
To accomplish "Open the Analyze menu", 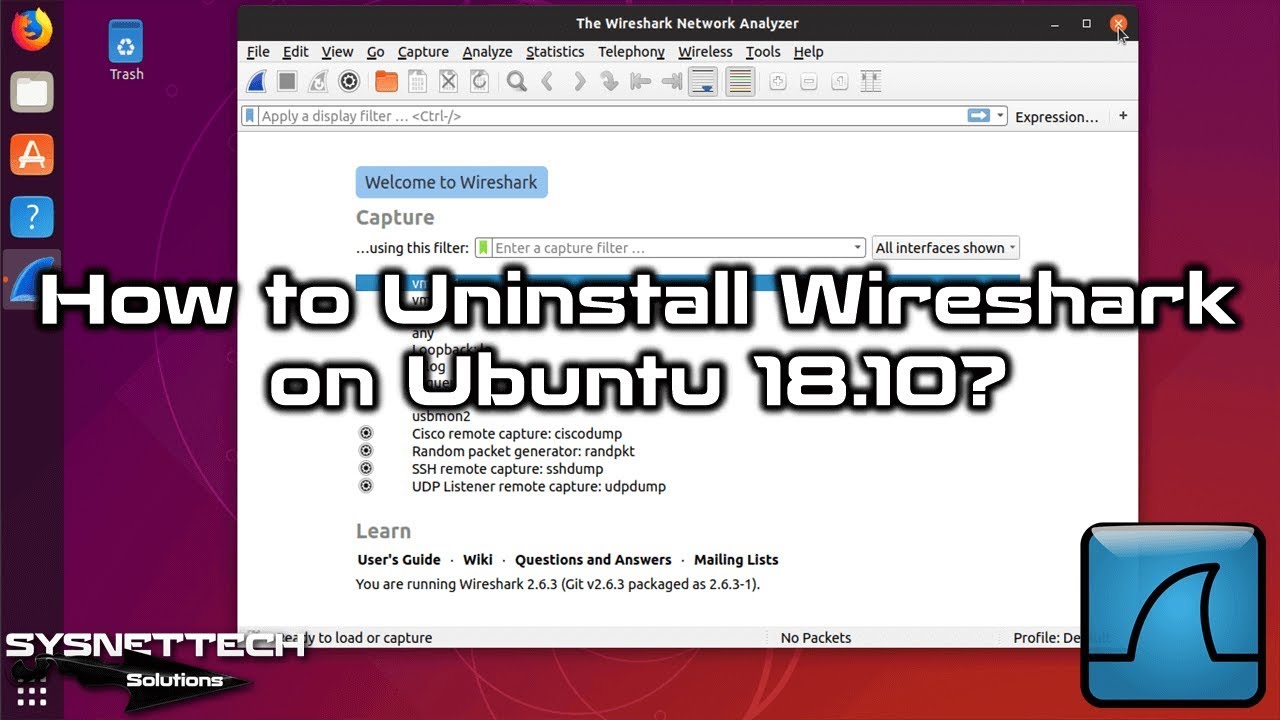I will (487, 52).
